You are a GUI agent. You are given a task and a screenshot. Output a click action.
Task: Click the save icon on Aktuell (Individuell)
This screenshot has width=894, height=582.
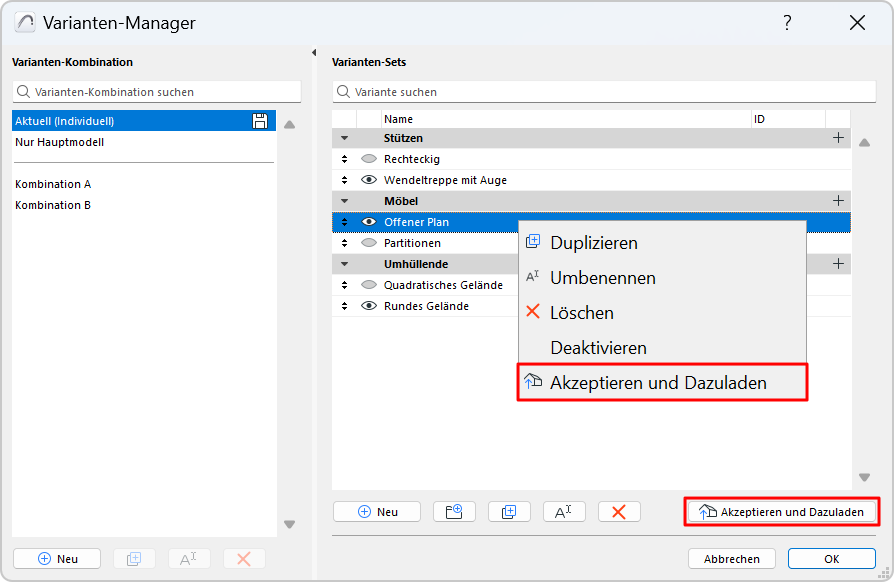[260, 121]
